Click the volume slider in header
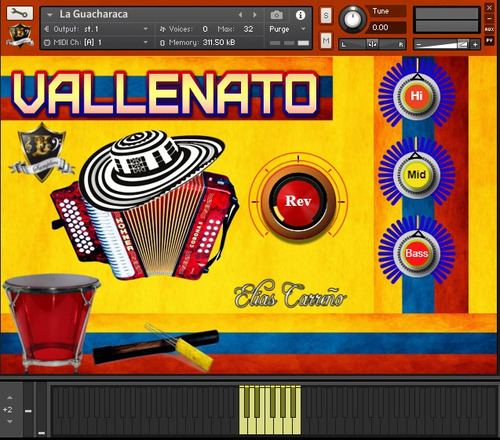 tap(447, 44)
